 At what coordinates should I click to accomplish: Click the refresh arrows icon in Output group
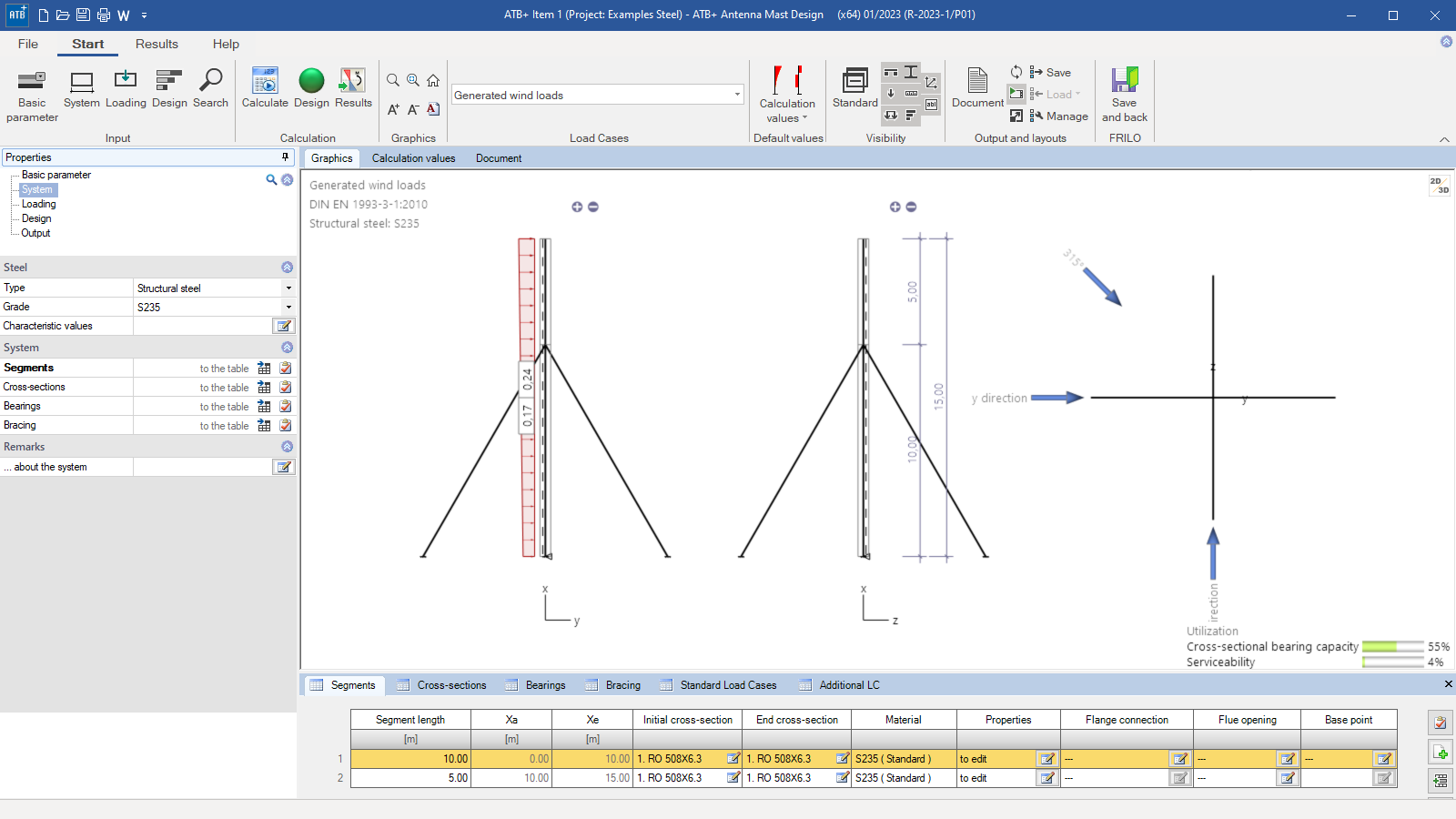coord(1016,72)
